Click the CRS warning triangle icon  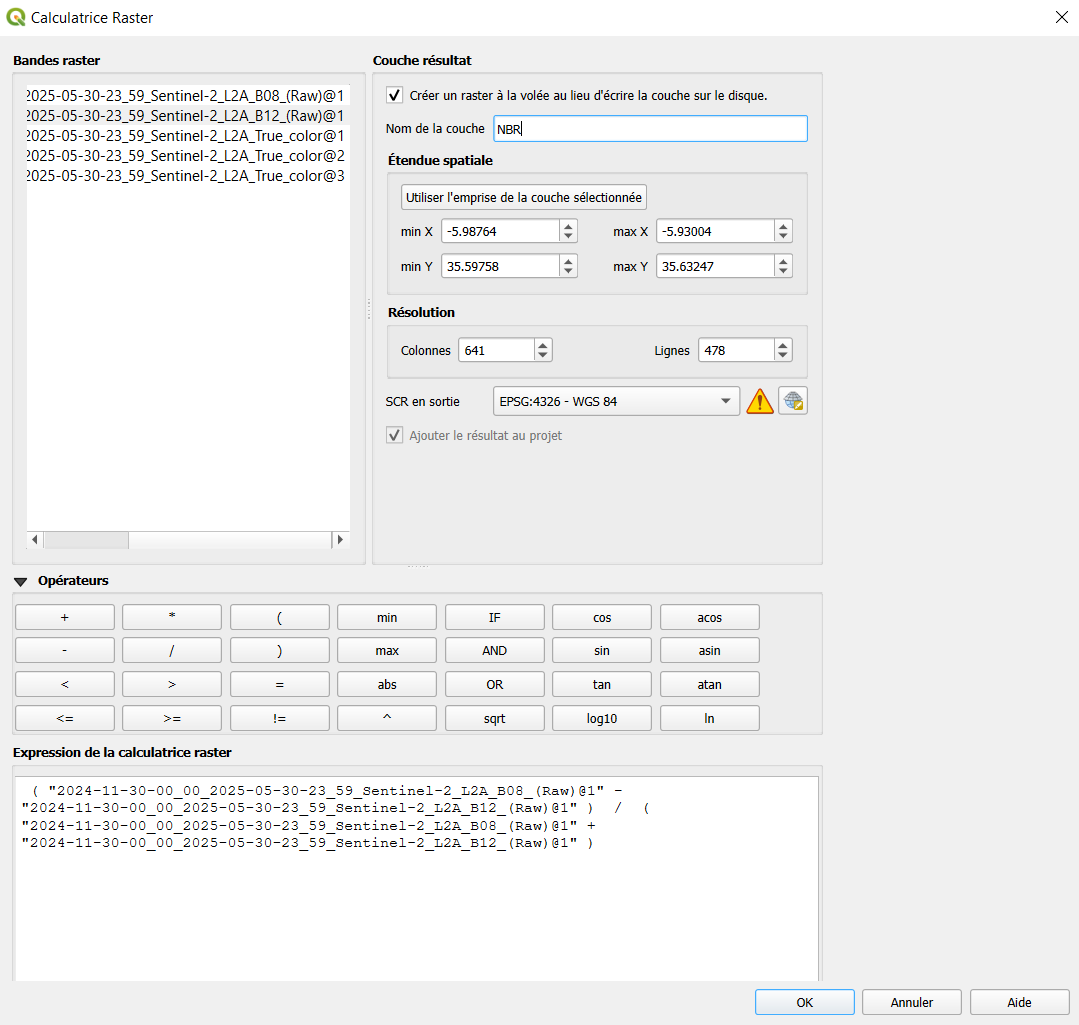pos(759,400)
